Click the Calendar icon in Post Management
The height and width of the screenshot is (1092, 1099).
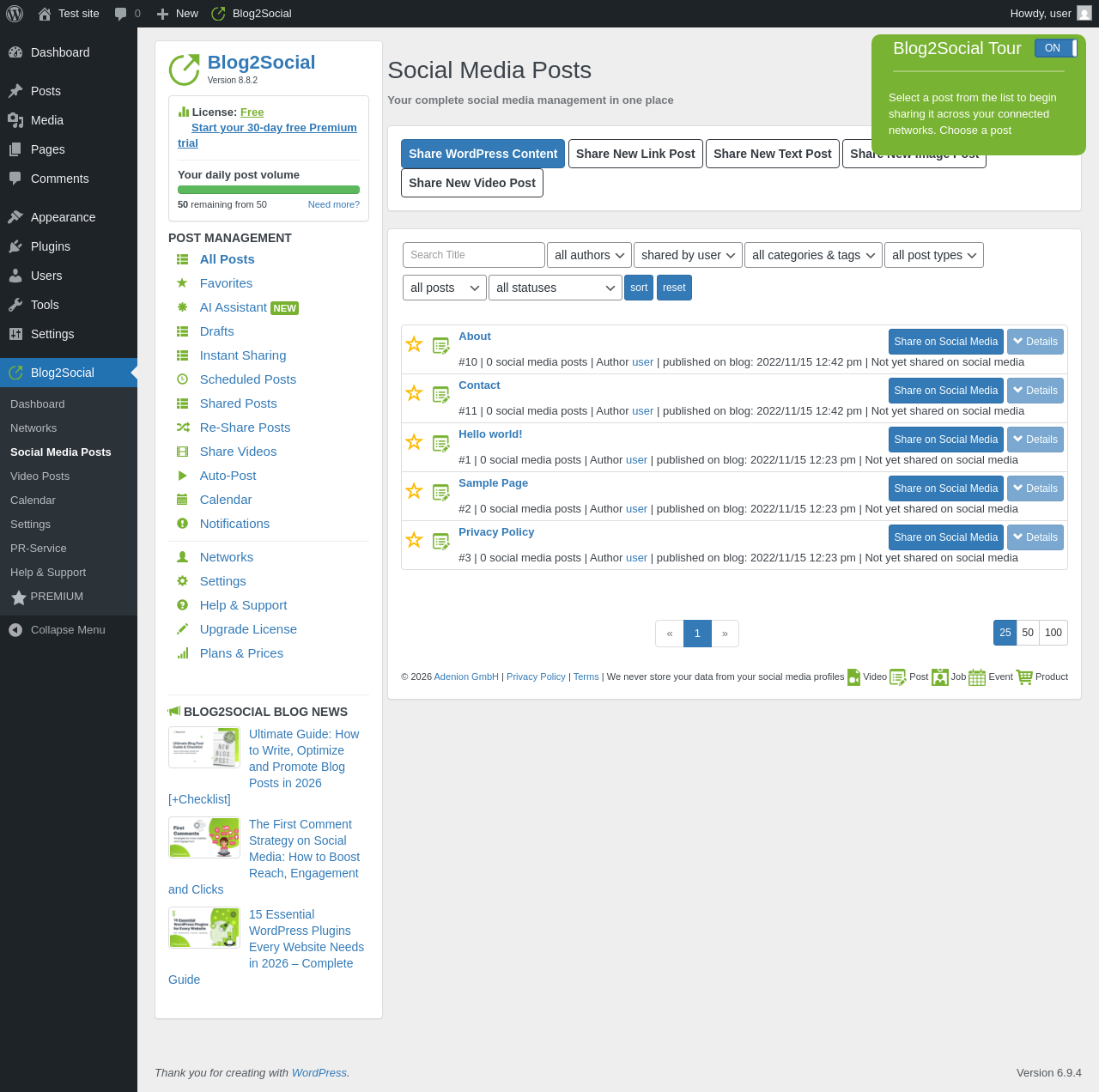click(182, 500)
